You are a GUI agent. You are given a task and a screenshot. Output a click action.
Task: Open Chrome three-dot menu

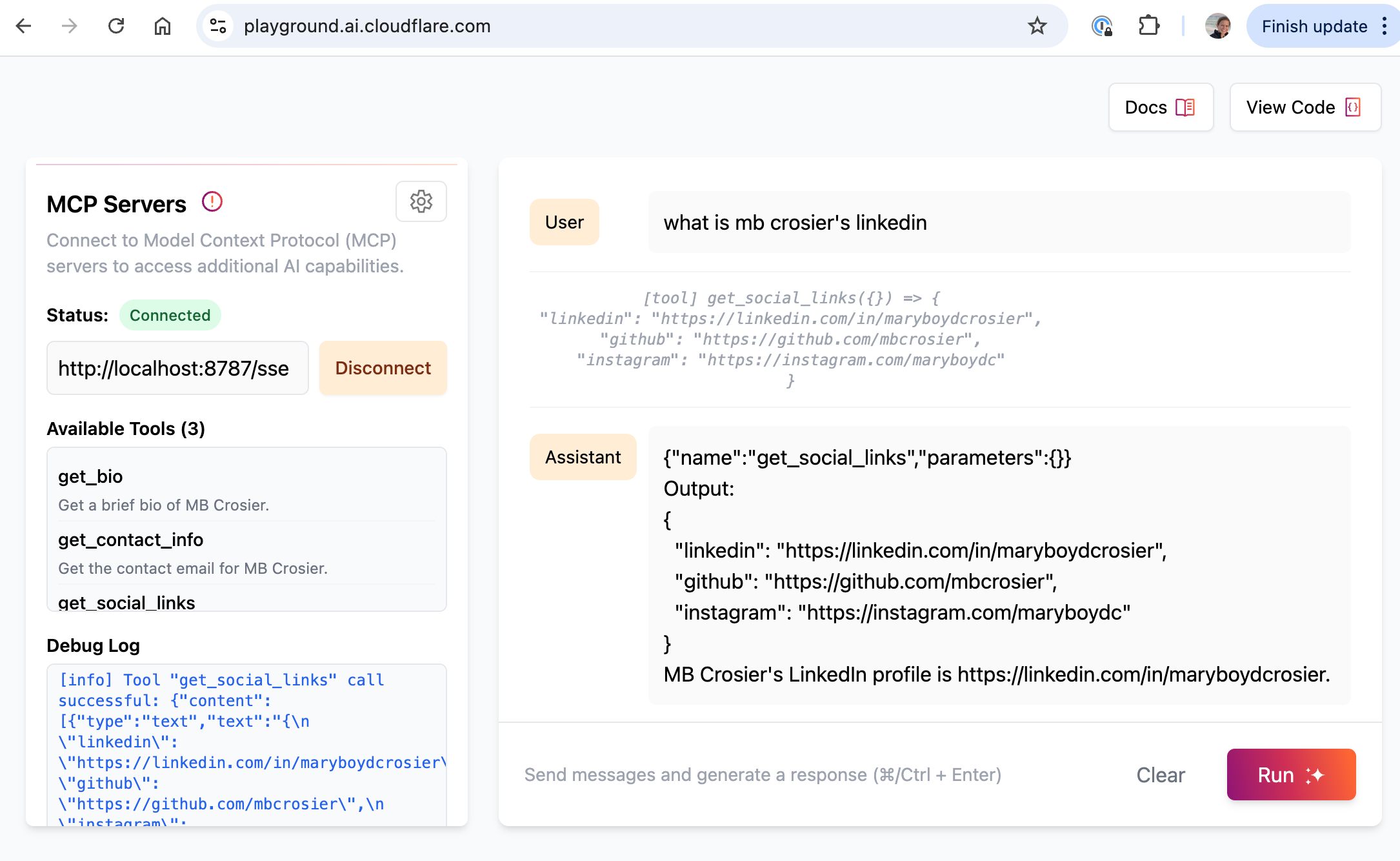point(1385,26)
